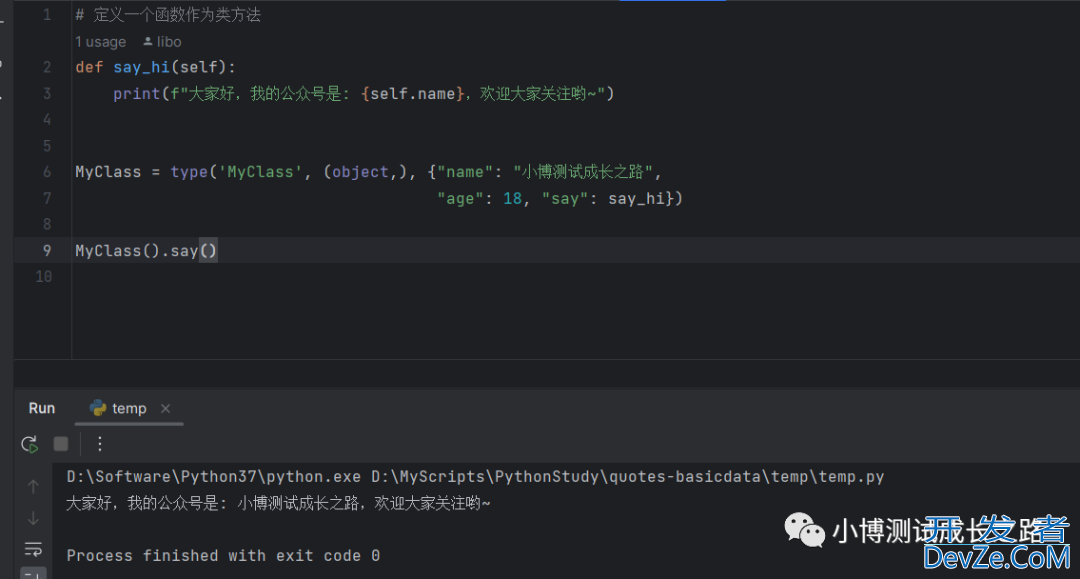This screenshot has height=579, width=1080.
Task: Click the 'MyClass' string in type call
Action: coord(260,172)
